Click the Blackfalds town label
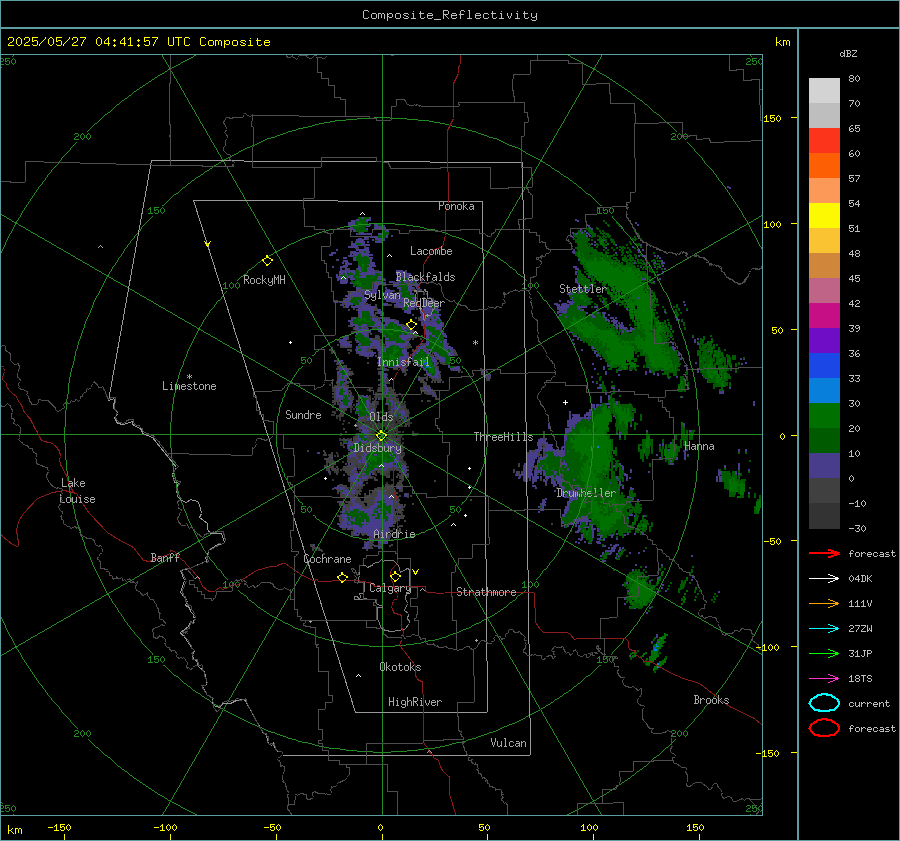The width and height of the screenshot is (900, 841). click(x=425, y=277)
